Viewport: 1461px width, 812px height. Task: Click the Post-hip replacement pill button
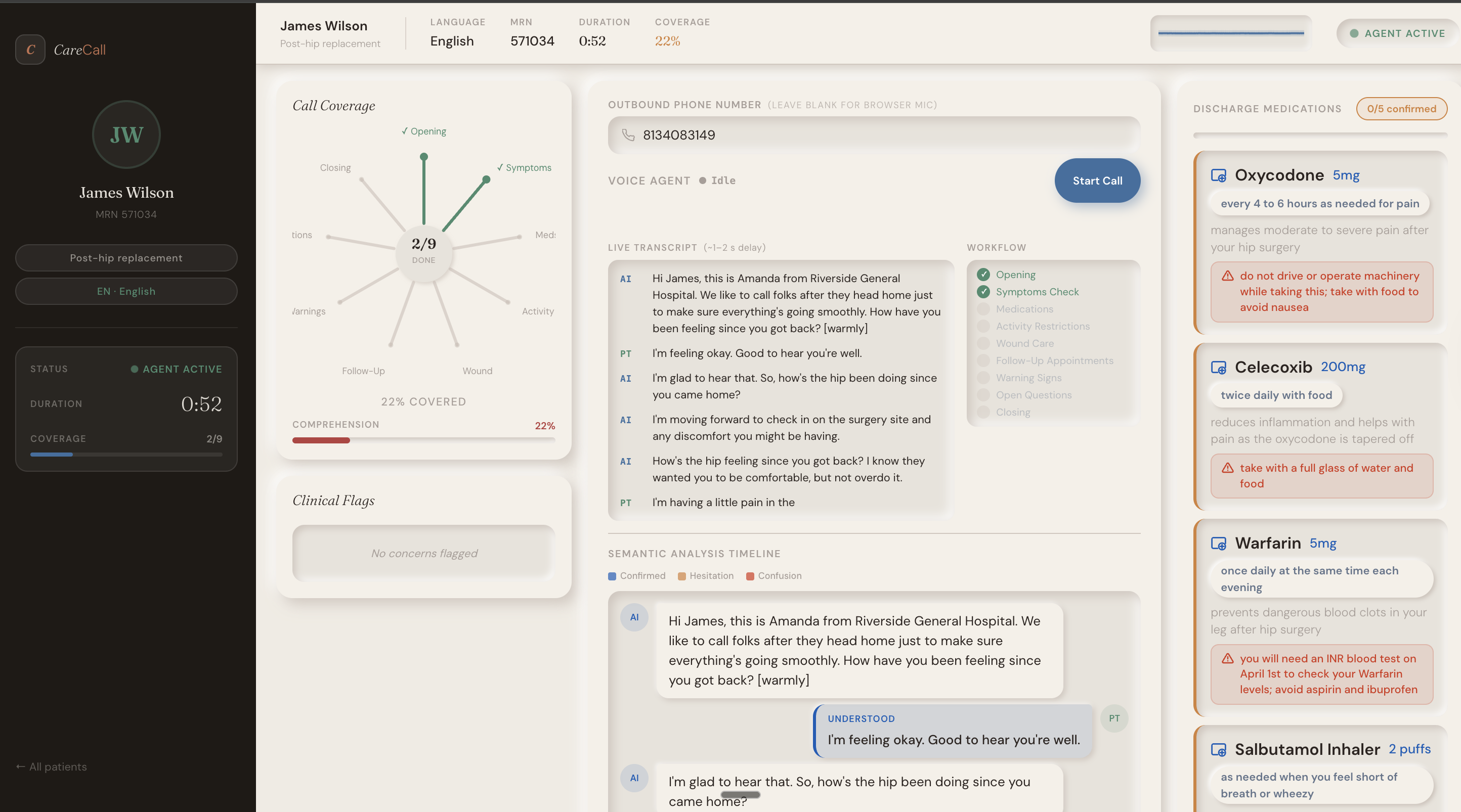click(x=126, y=258)
